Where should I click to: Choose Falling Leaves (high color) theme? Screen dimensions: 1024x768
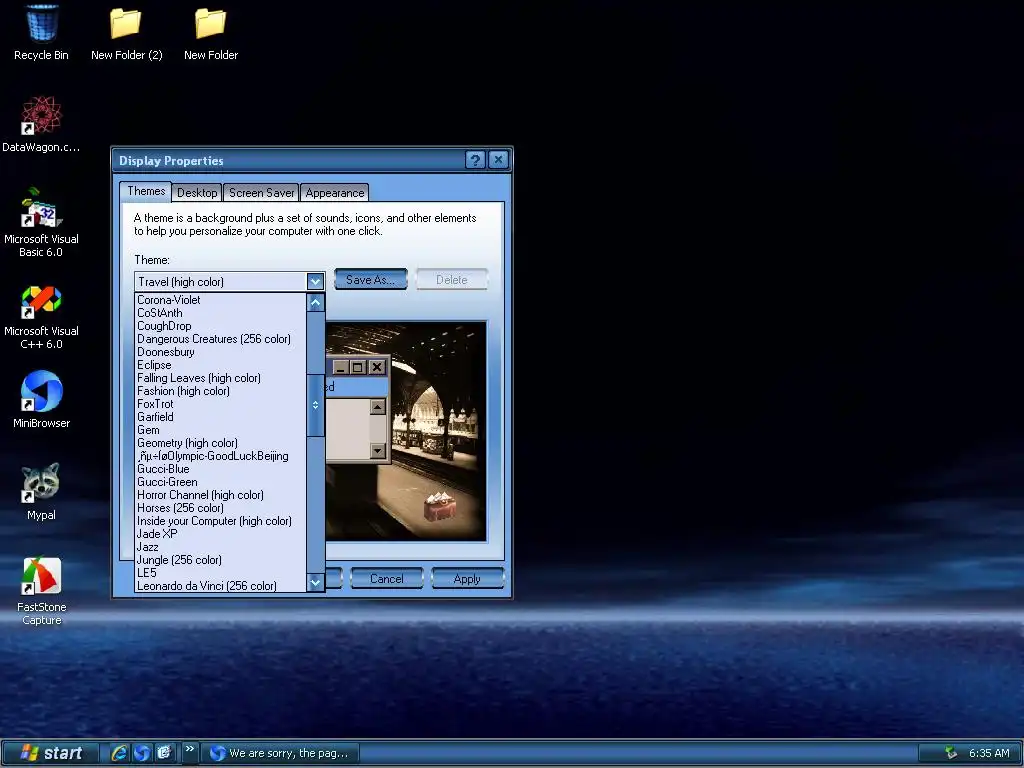(220, 378)
